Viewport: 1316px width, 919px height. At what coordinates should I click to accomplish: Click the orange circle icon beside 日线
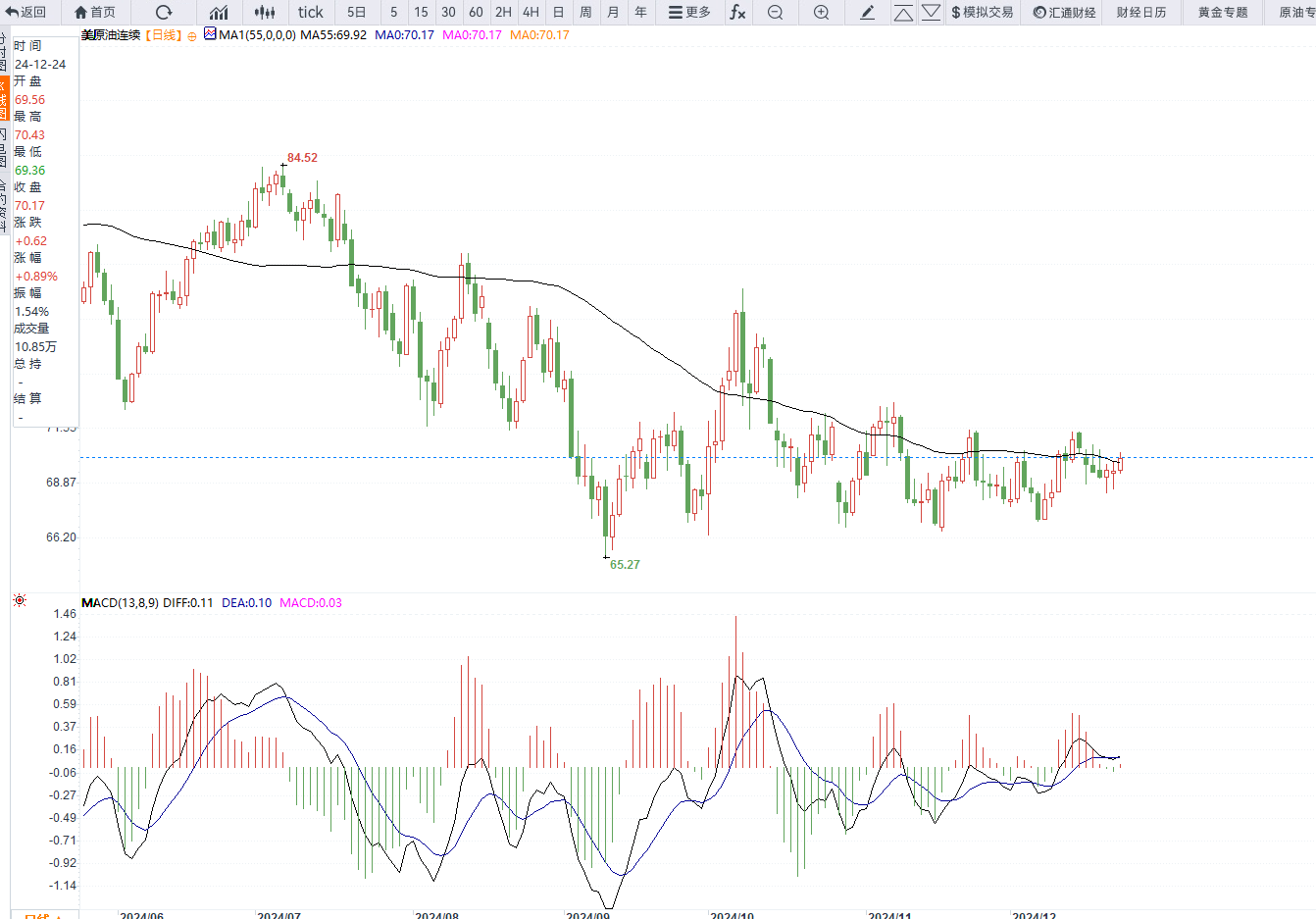click(192, 35)
